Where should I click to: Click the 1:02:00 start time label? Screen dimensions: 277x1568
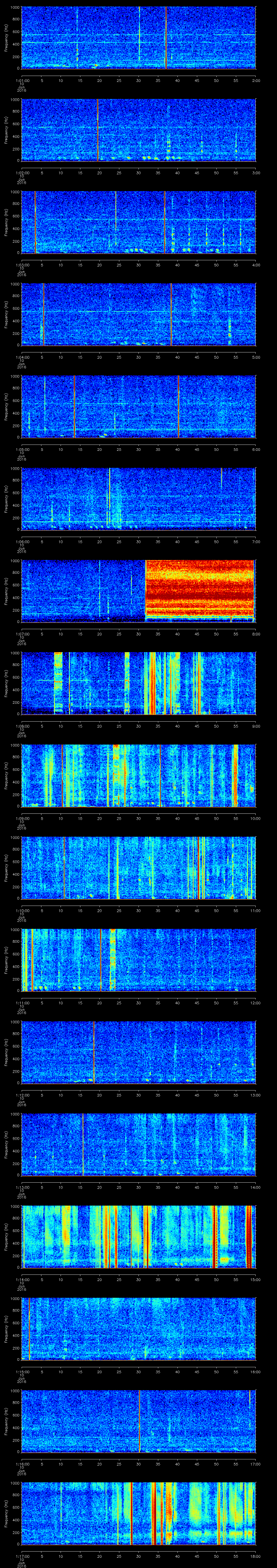tap(22, 173)
